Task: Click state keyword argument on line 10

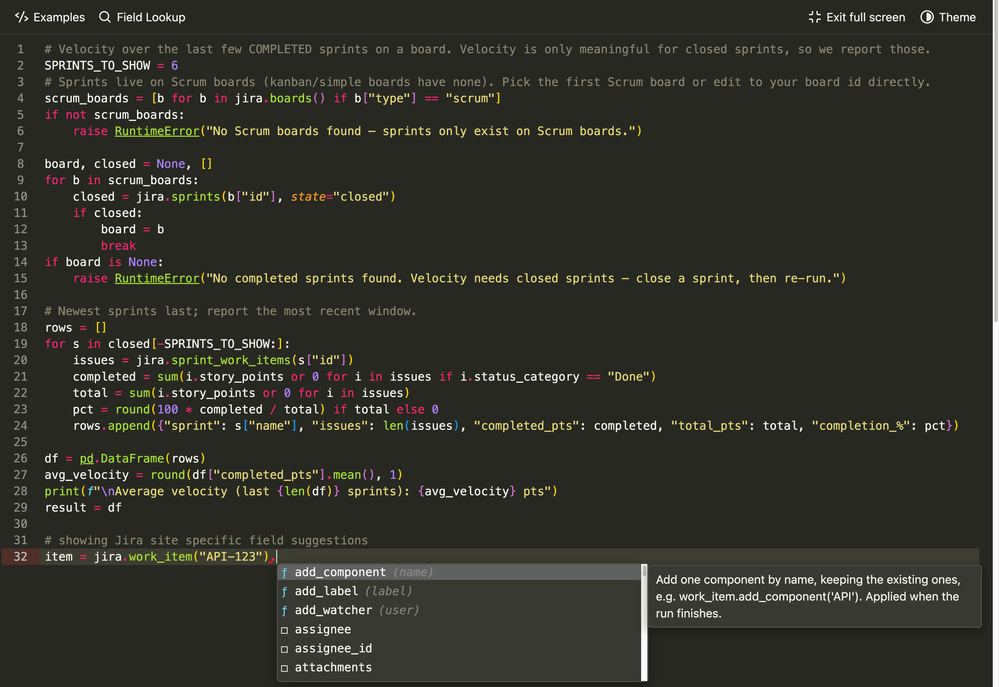Action: (308, 197)
